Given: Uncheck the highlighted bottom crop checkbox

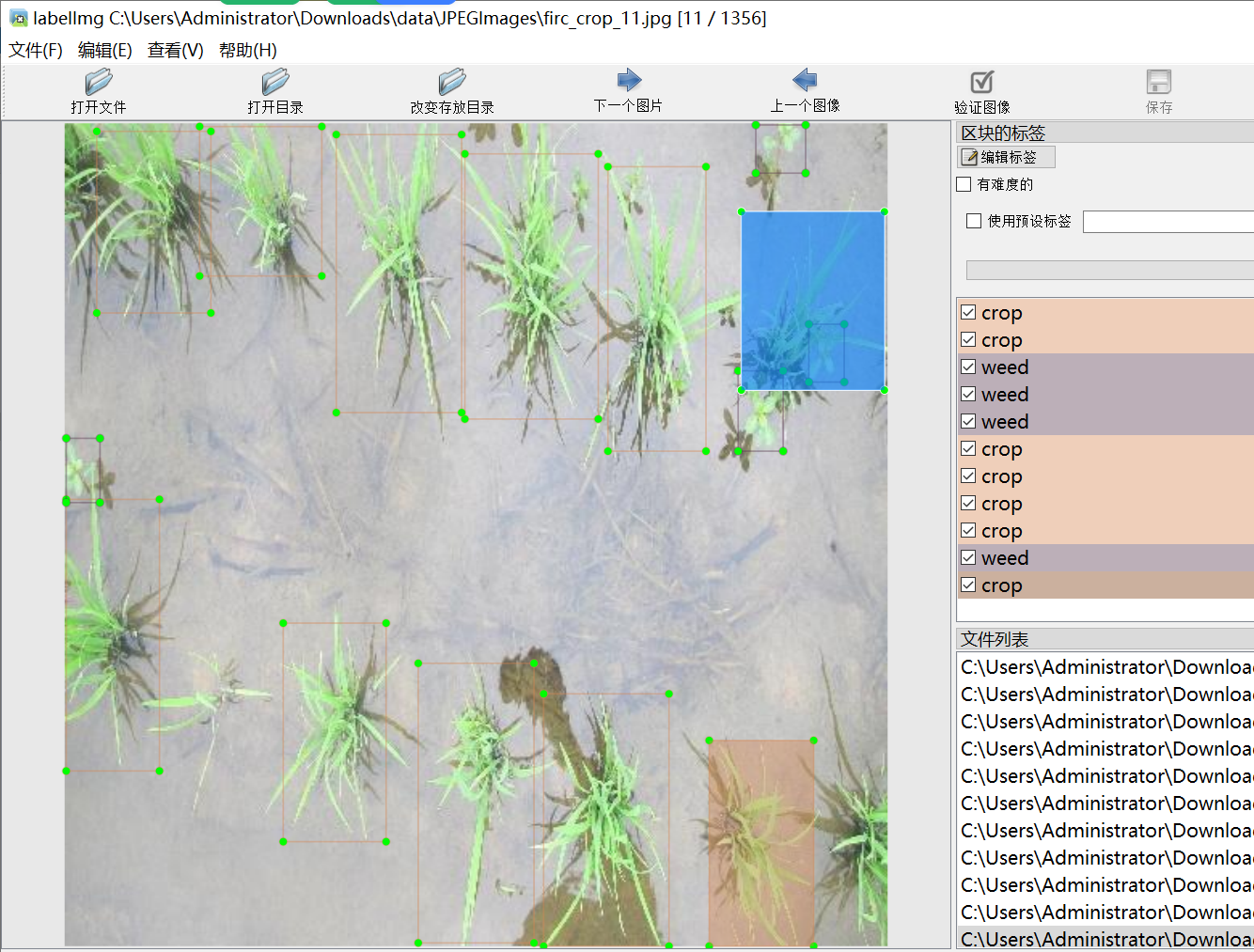Looking at the screenshot, I should click(968, 585).
